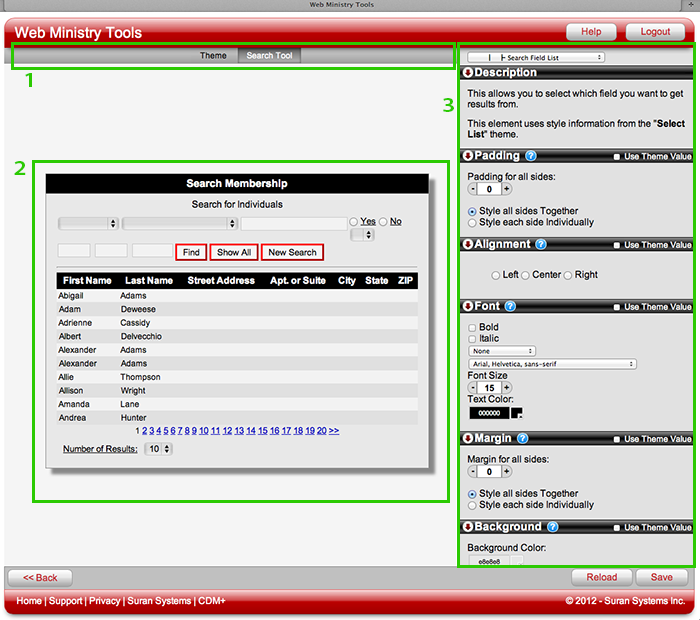Screen dimensions: 700x620
Task: Check Use Theme Value for Padding
Action: click(x=618, y=157)
